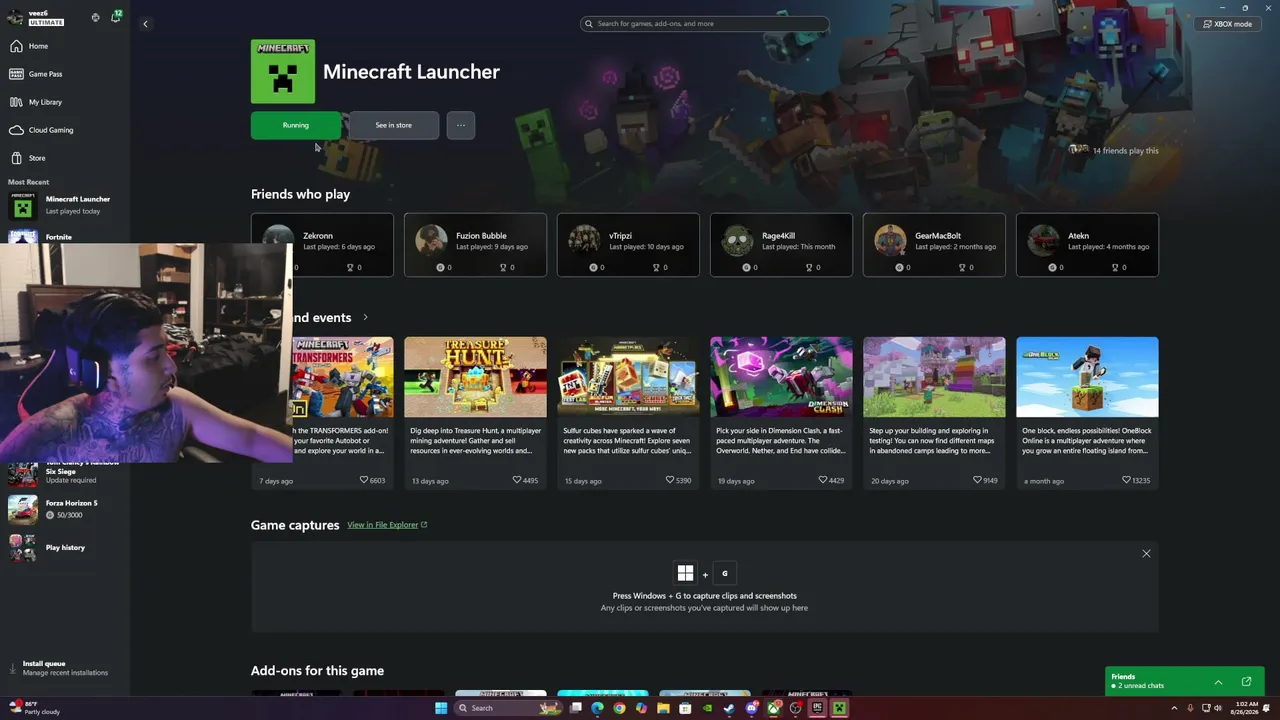Open NVIDIA app from the taskbar
The height and width of the screenshot is (720, 1280).
(x=708, y=709)
